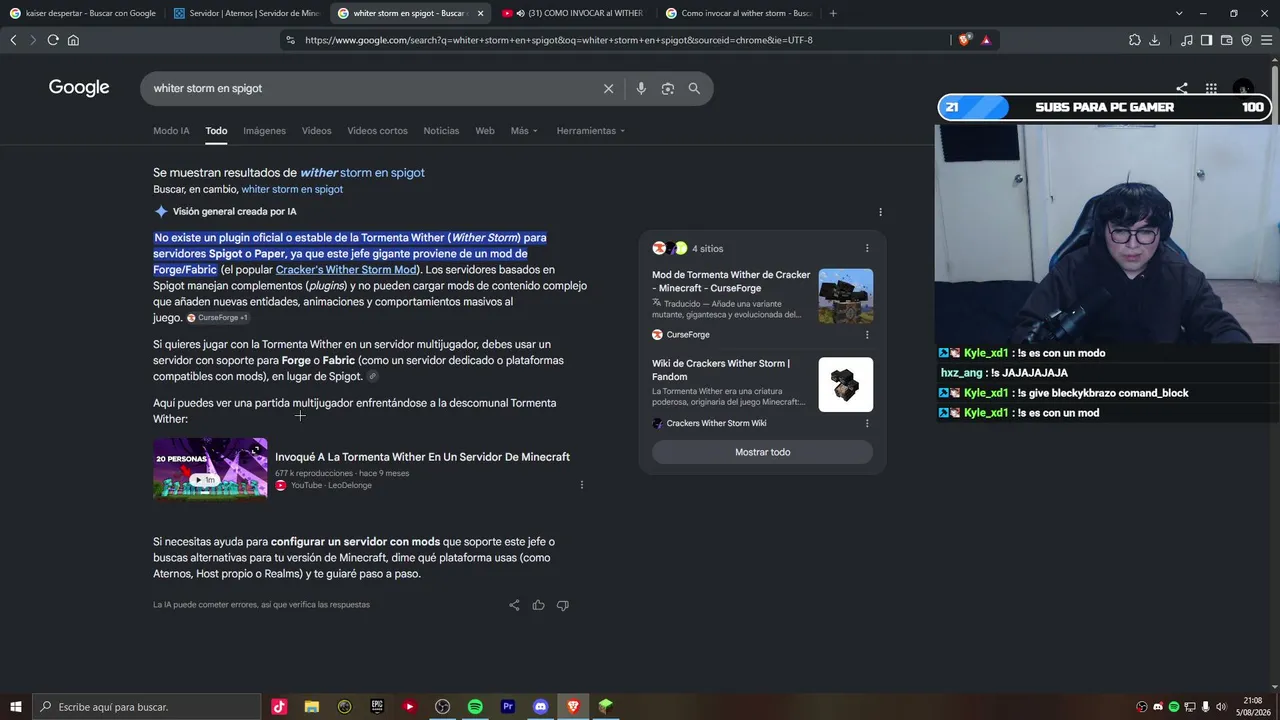This screenshot has height=720, width=1280.
Task: Open the browser home page
Action: click(73, 40)
